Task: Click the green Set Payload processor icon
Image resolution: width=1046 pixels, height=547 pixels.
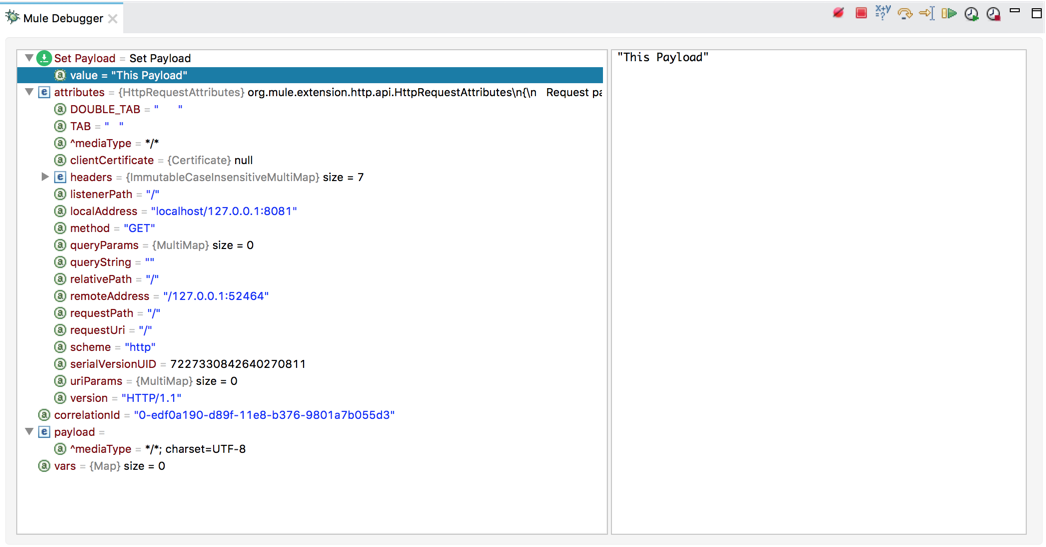Action: point(44,58)
